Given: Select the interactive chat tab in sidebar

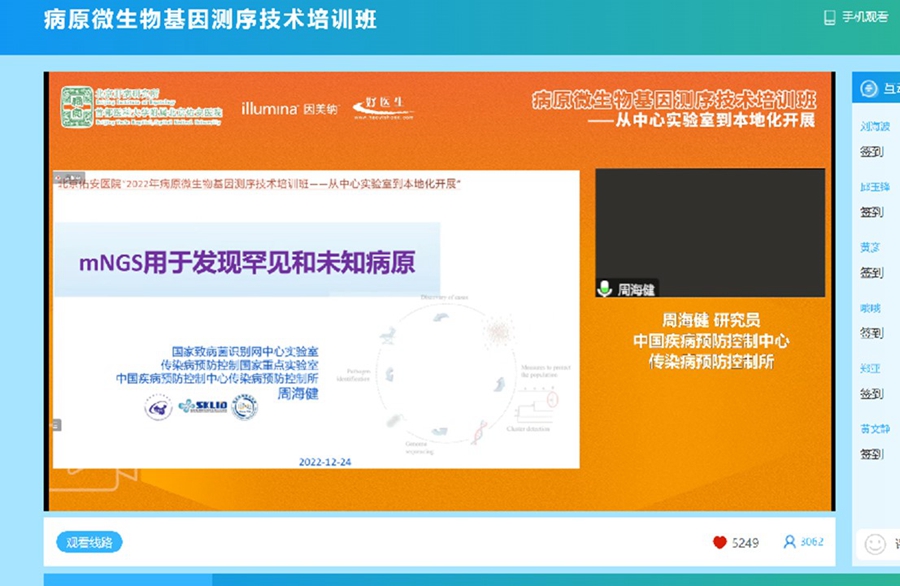Looking at the screenshot, I should 890,89.
